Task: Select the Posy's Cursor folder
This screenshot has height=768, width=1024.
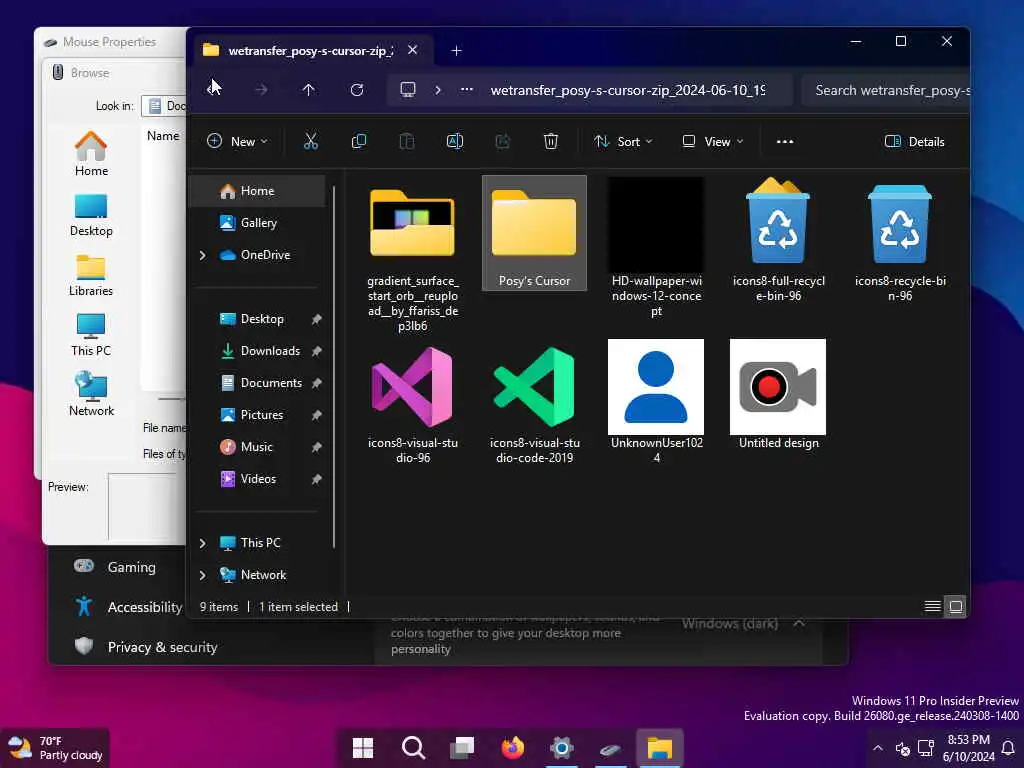Action: coord(534,233)
